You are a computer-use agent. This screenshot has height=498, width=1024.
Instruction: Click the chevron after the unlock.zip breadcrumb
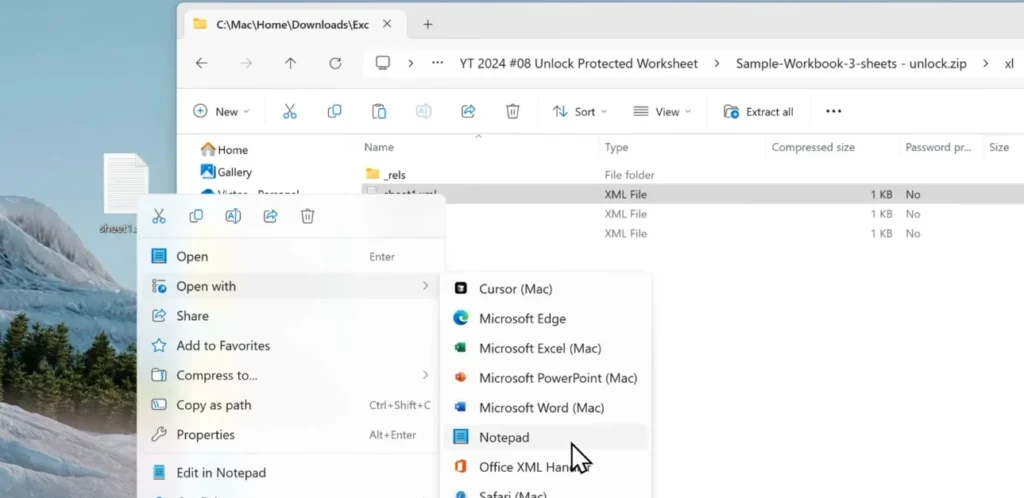click(984, 64)
